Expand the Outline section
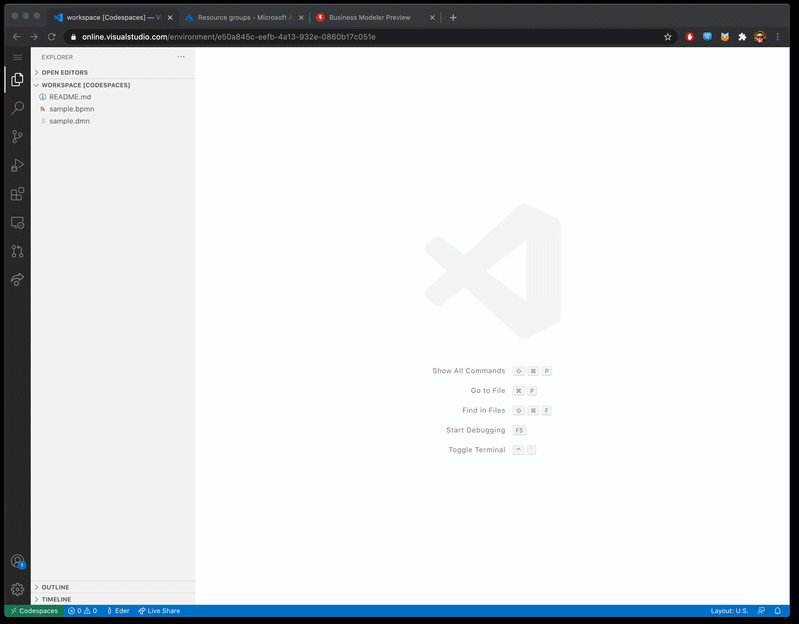The width and height of the screenshot is (799, 624). pos(55,587)
